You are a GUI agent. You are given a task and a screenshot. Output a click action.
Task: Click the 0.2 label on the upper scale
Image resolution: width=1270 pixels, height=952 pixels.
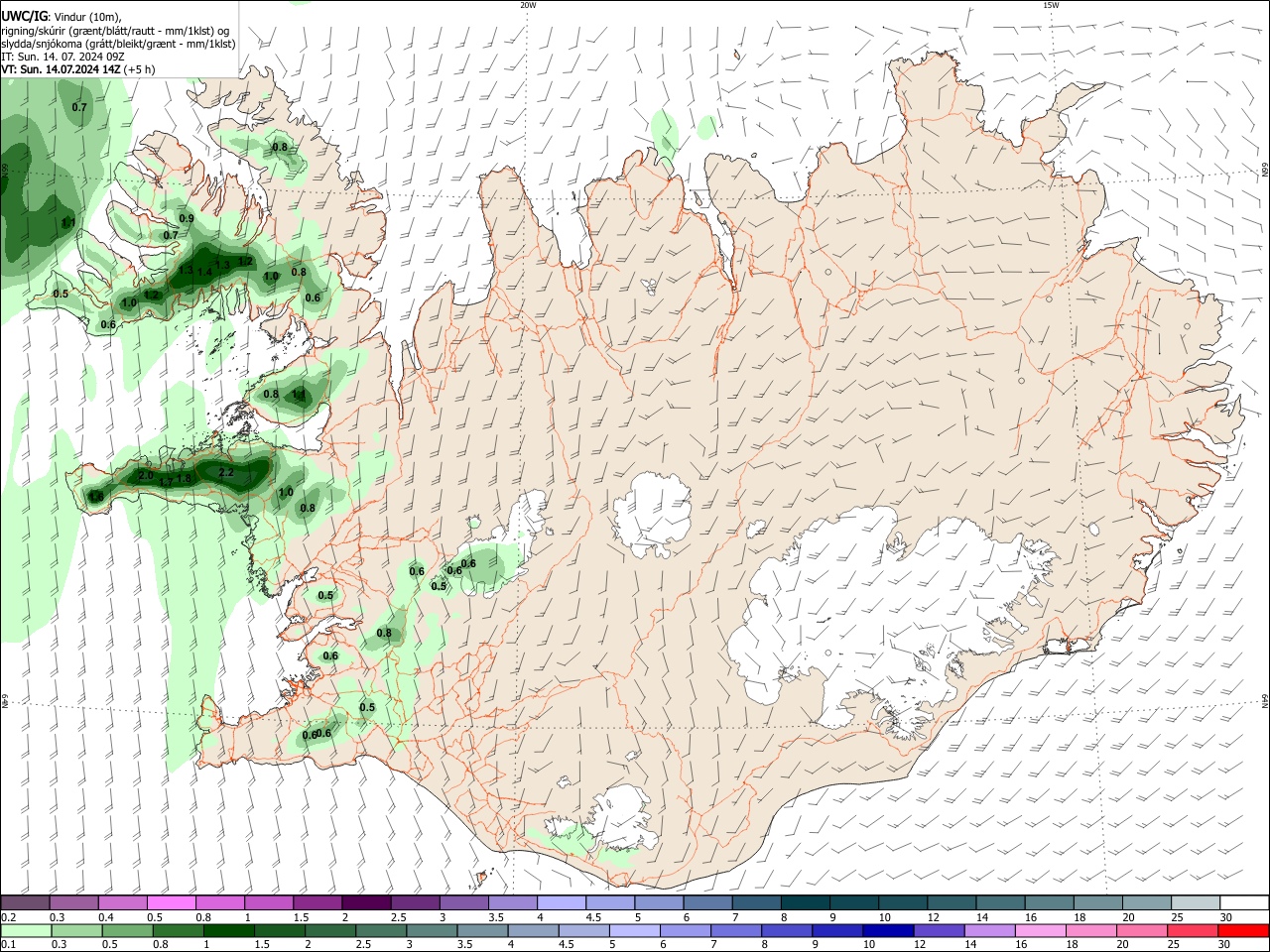[8, 917]
